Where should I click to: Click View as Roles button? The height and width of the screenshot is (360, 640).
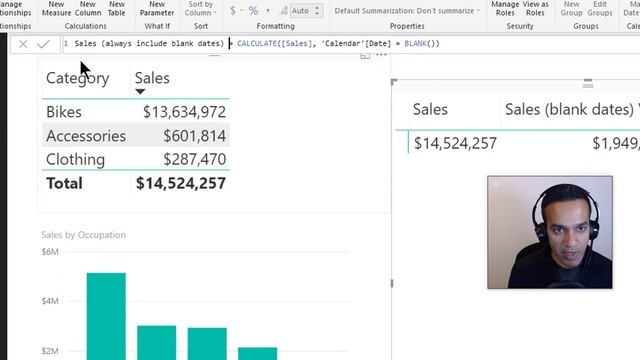coord(535,9)
